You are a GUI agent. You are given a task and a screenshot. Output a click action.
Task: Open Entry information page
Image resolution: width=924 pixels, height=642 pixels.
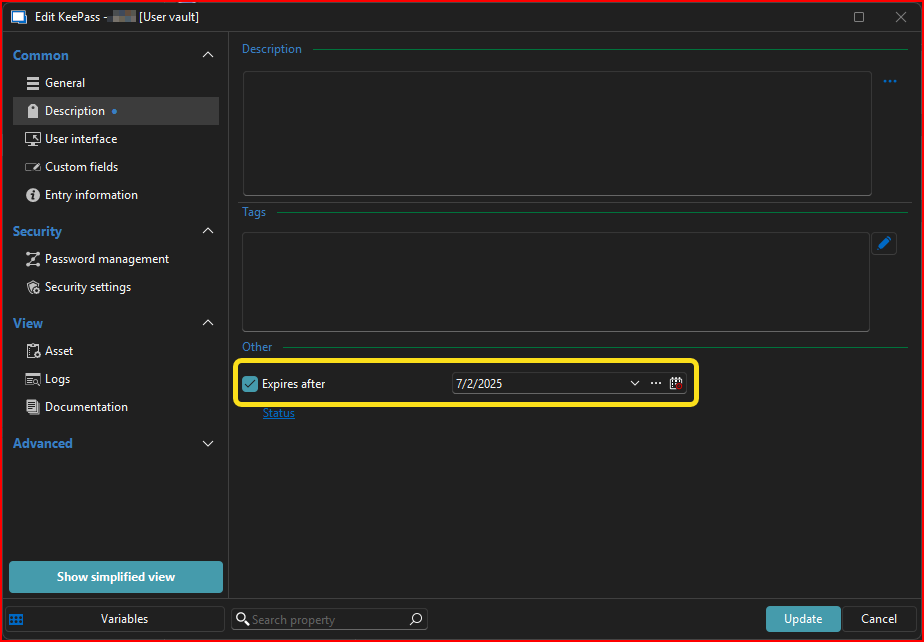click(x=116, y=195)
